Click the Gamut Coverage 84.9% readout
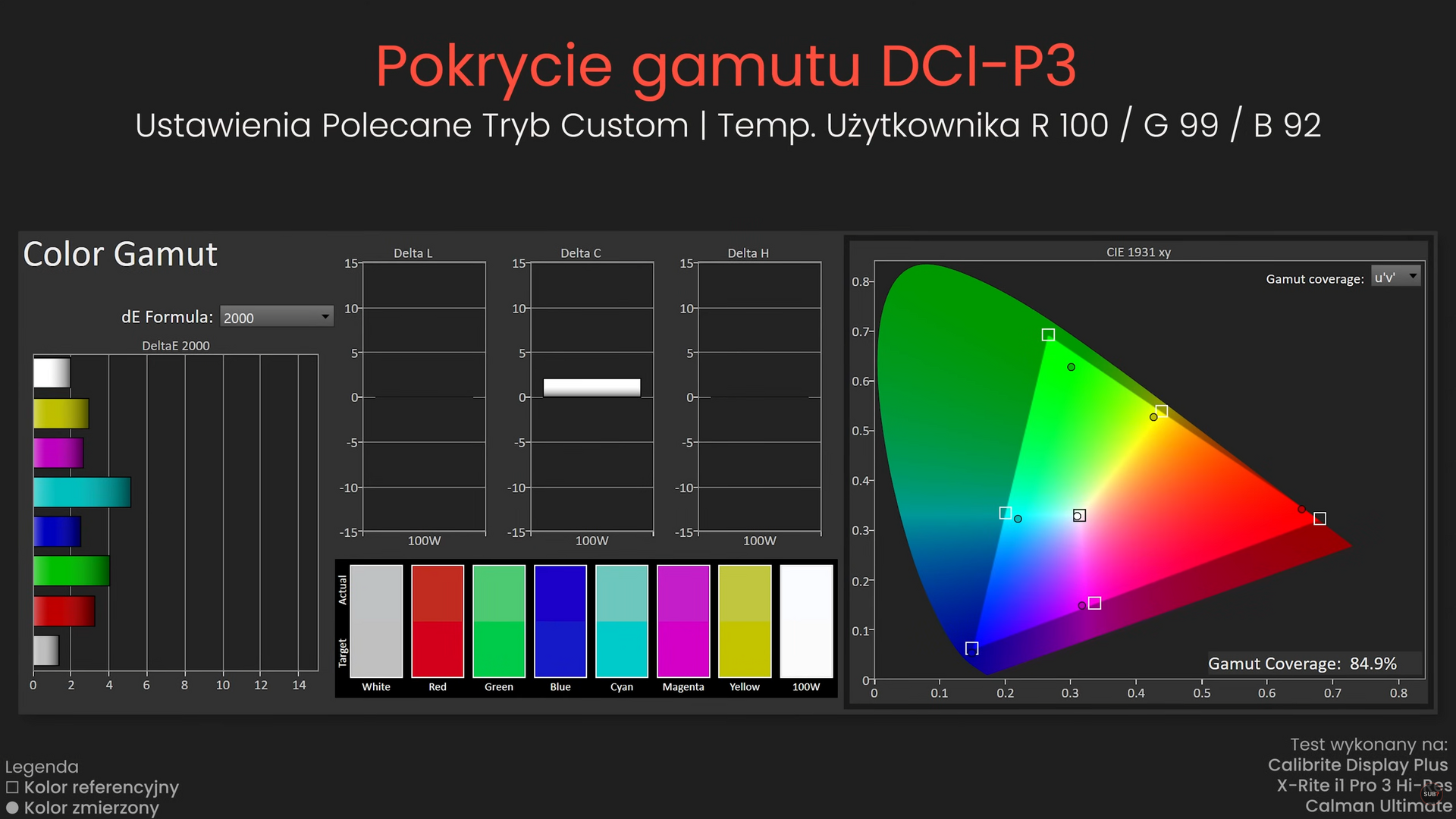 pos(1302,664)
